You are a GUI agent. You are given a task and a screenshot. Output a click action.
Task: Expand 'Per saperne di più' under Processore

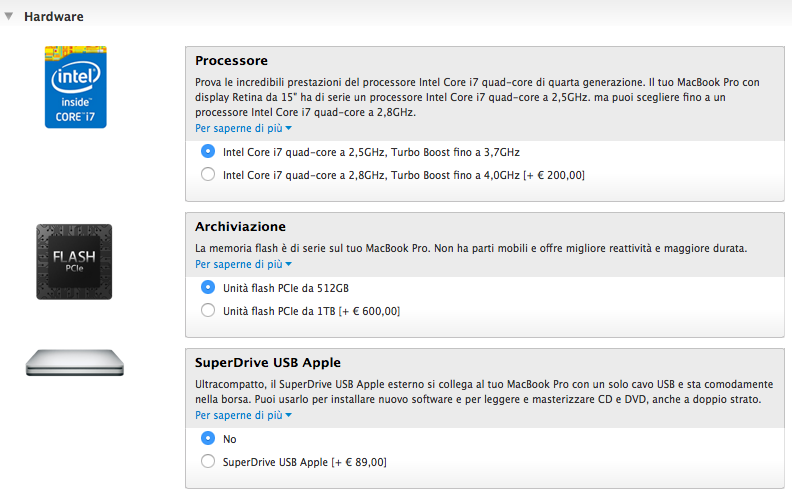point(243,128)
